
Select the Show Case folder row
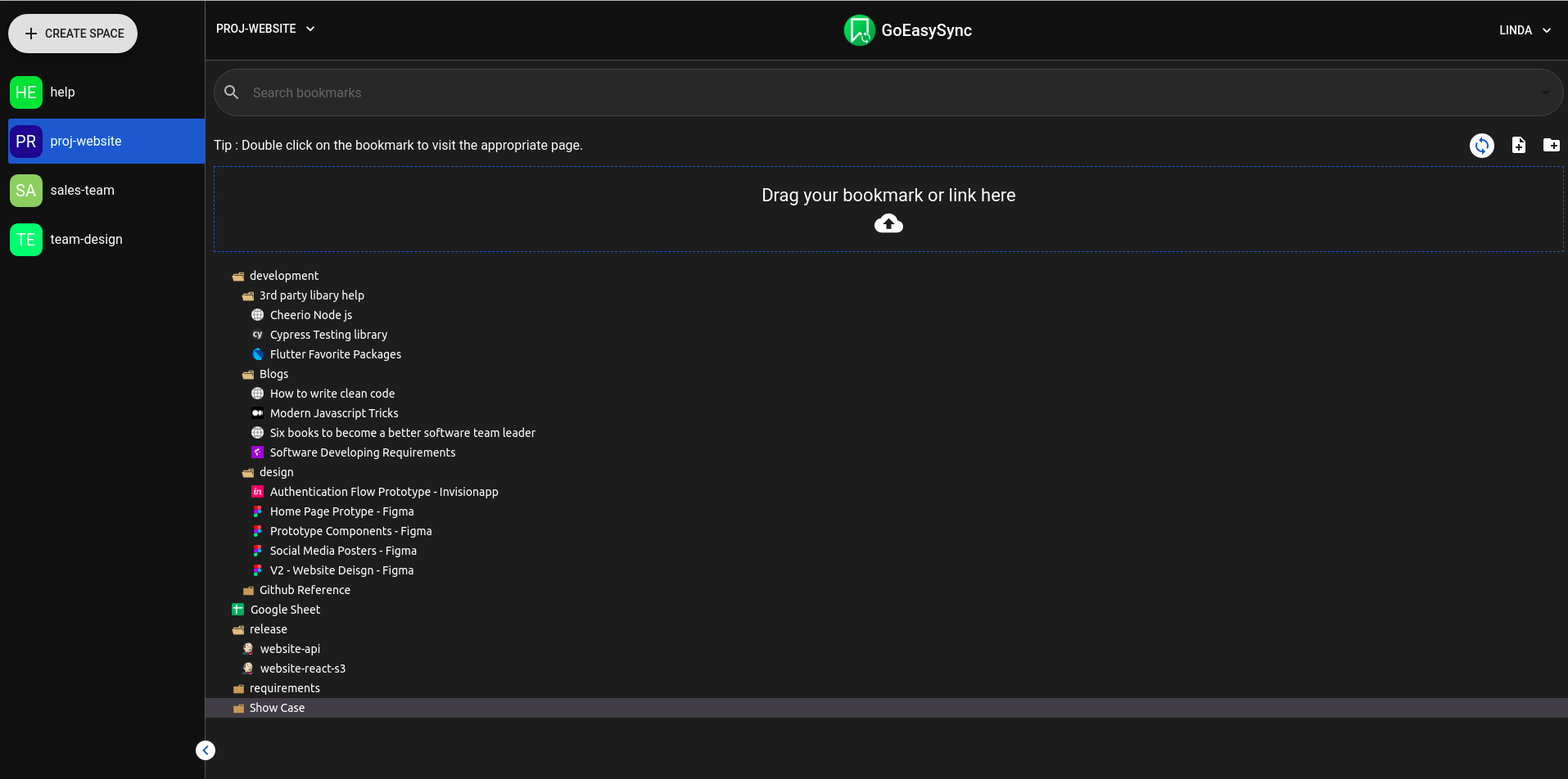pyautogui.click(x=276, y=707)
